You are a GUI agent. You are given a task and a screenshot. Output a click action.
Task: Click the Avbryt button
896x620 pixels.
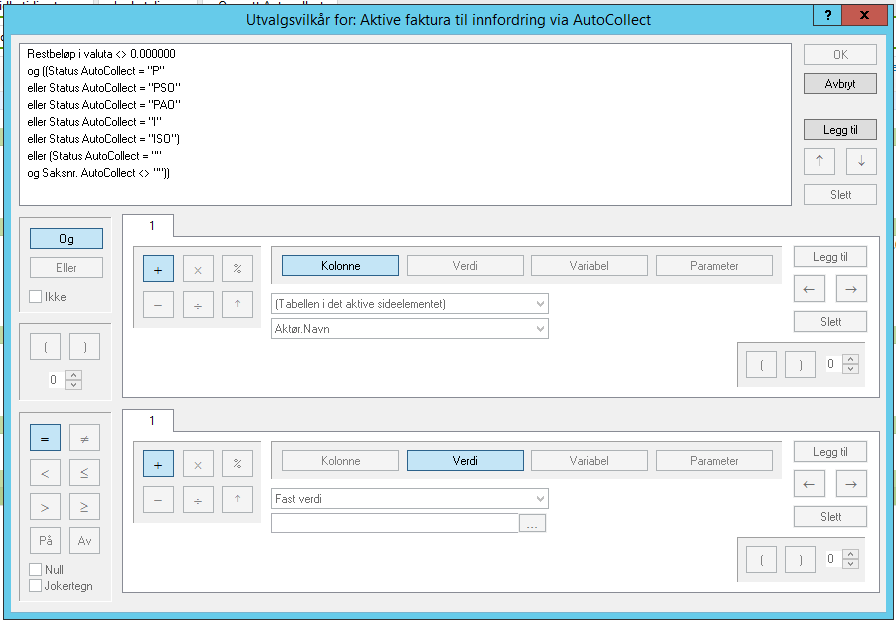pyautogui.click(x=840, y=83)
